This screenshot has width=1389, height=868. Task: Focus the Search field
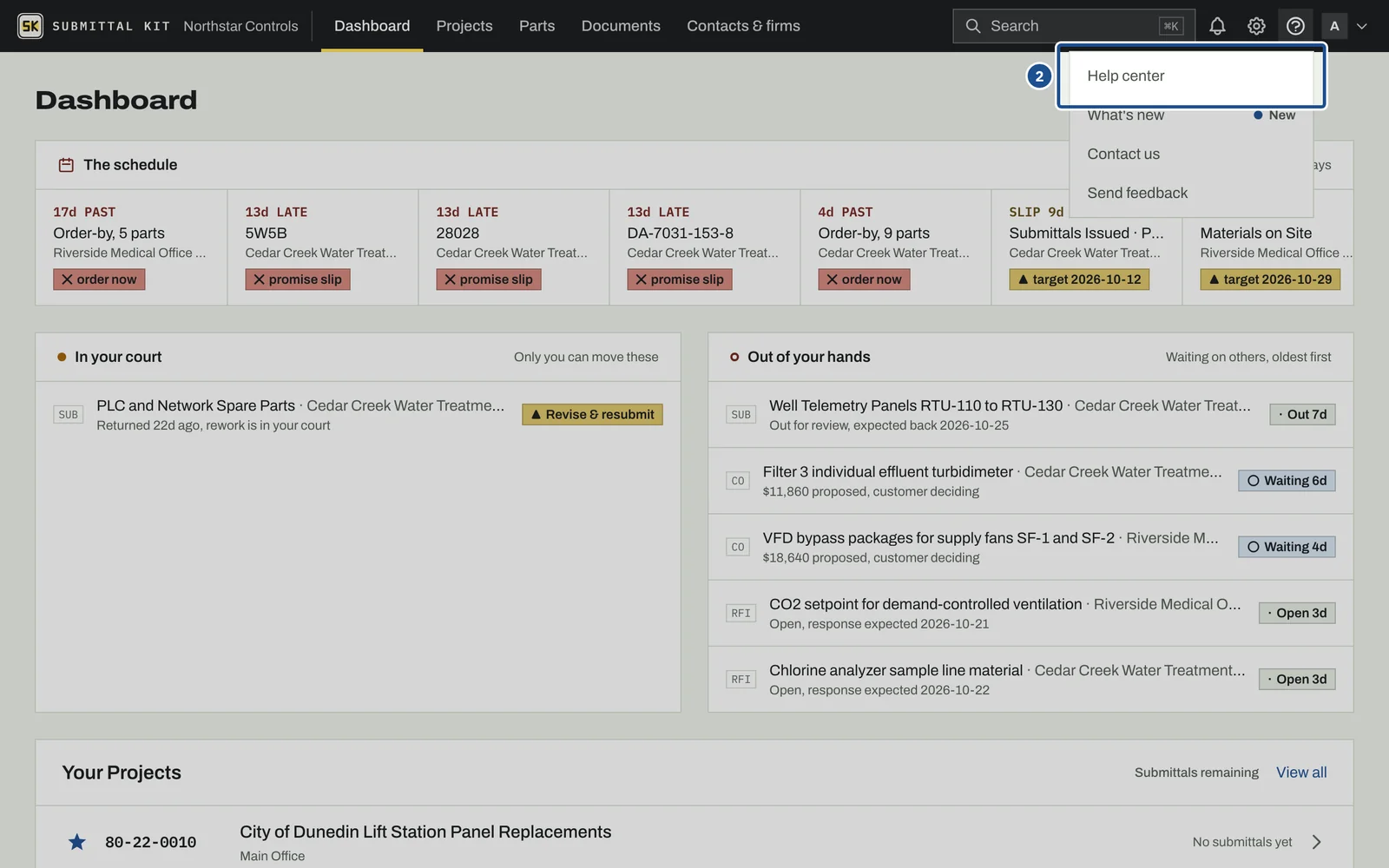tap(1074, 26)
